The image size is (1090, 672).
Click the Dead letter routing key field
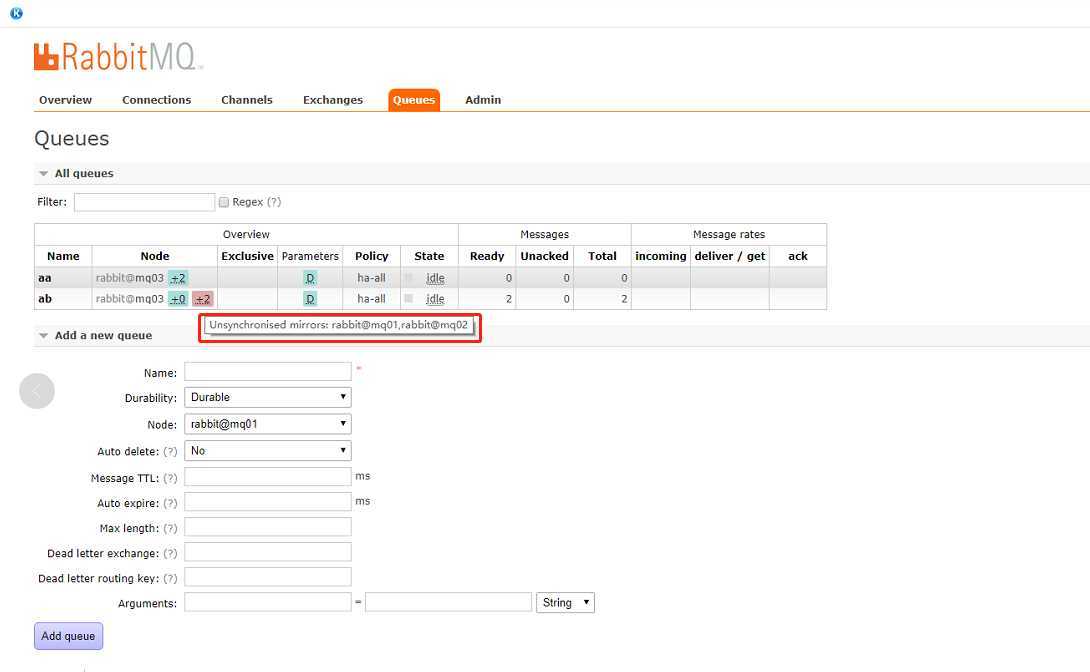click(x=268, y=577)
